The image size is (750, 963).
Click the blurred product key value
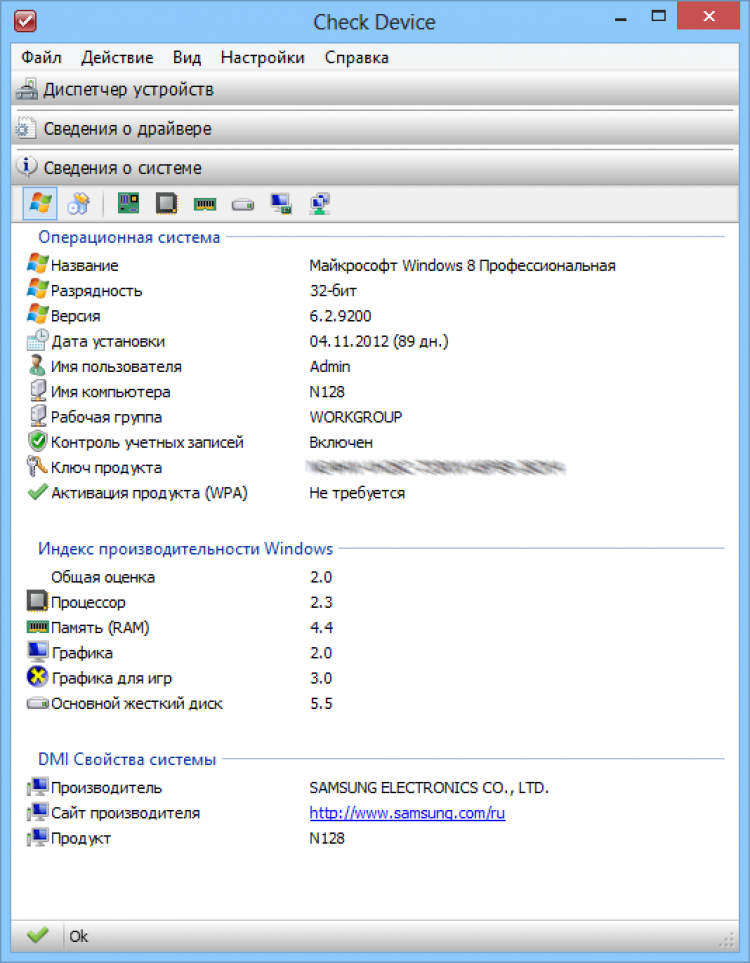pyautogui.click(x=436, y=467)
